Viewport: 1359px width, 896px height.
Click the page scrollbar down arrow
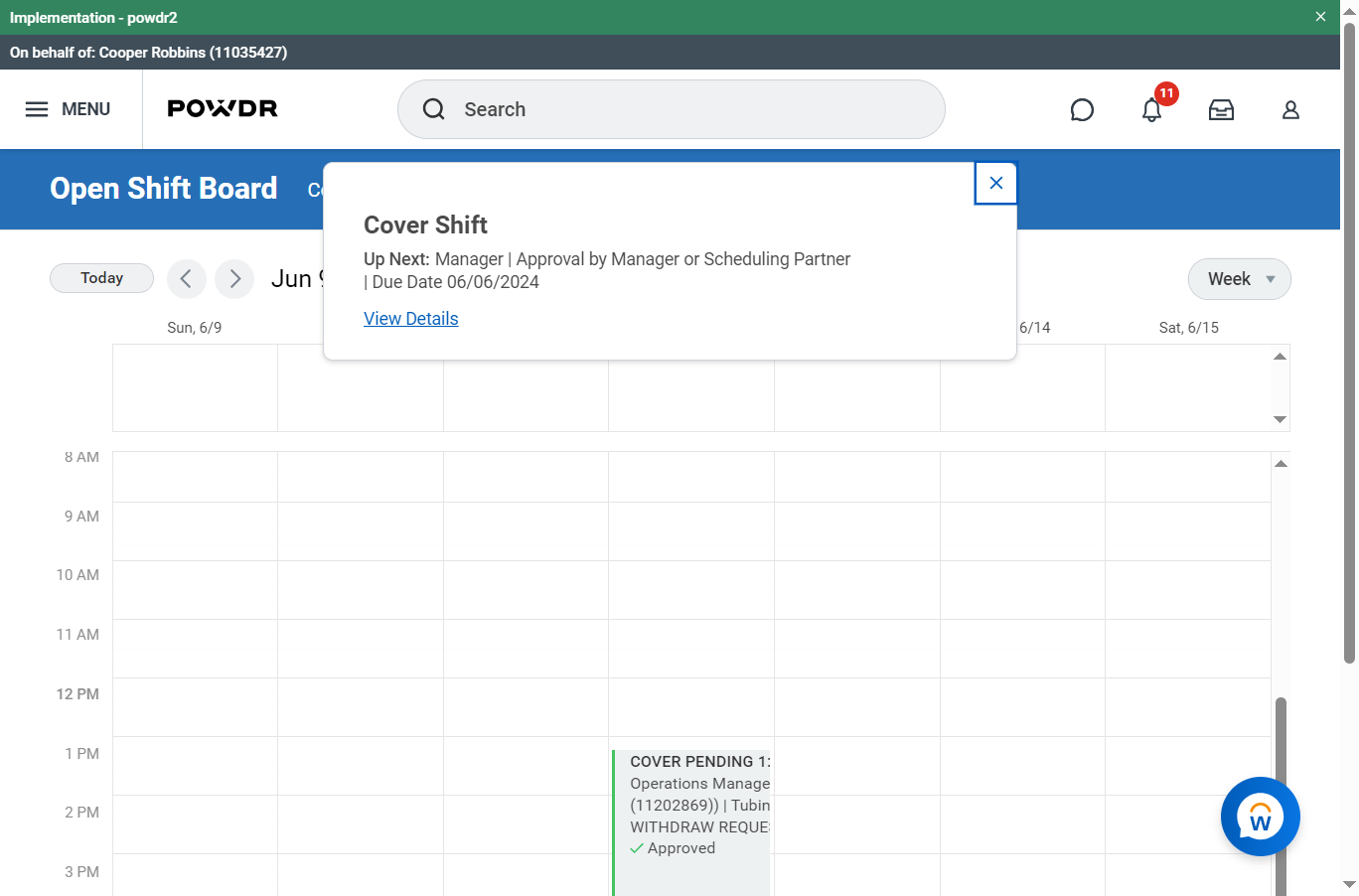click(x=1349, y=884)
